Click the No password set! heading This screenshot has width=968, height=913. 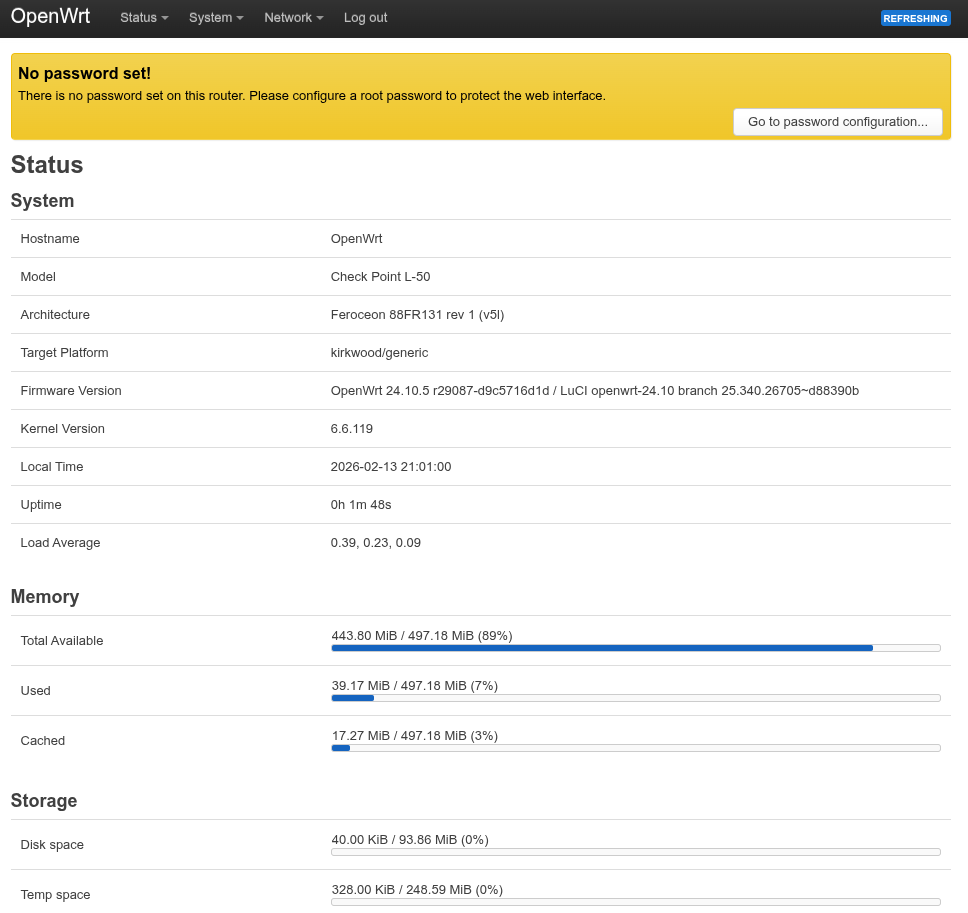click(85, 74)
